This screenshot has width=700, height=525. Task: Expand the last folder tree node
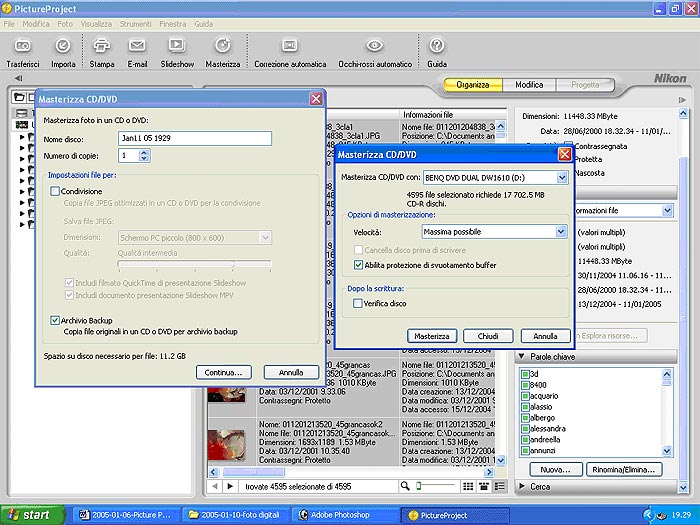pos(22,225)
